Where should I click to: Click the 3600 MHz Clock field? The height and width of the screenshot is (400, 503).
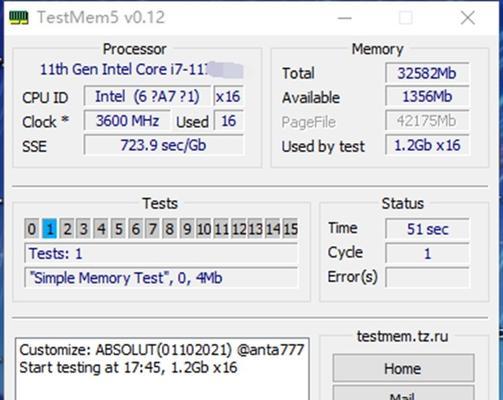coord(127,121)
